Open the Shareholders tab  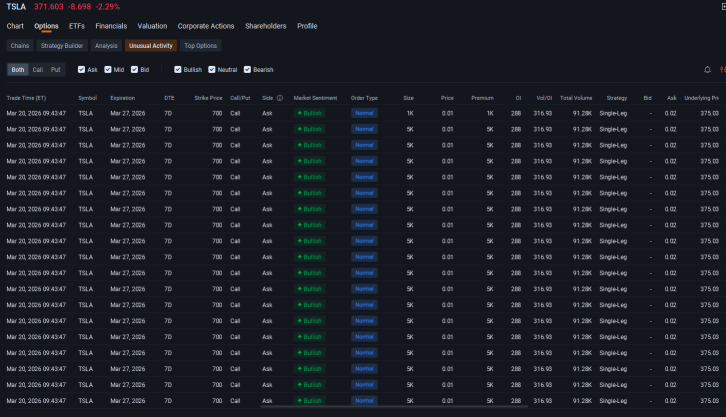coord(266,26)
